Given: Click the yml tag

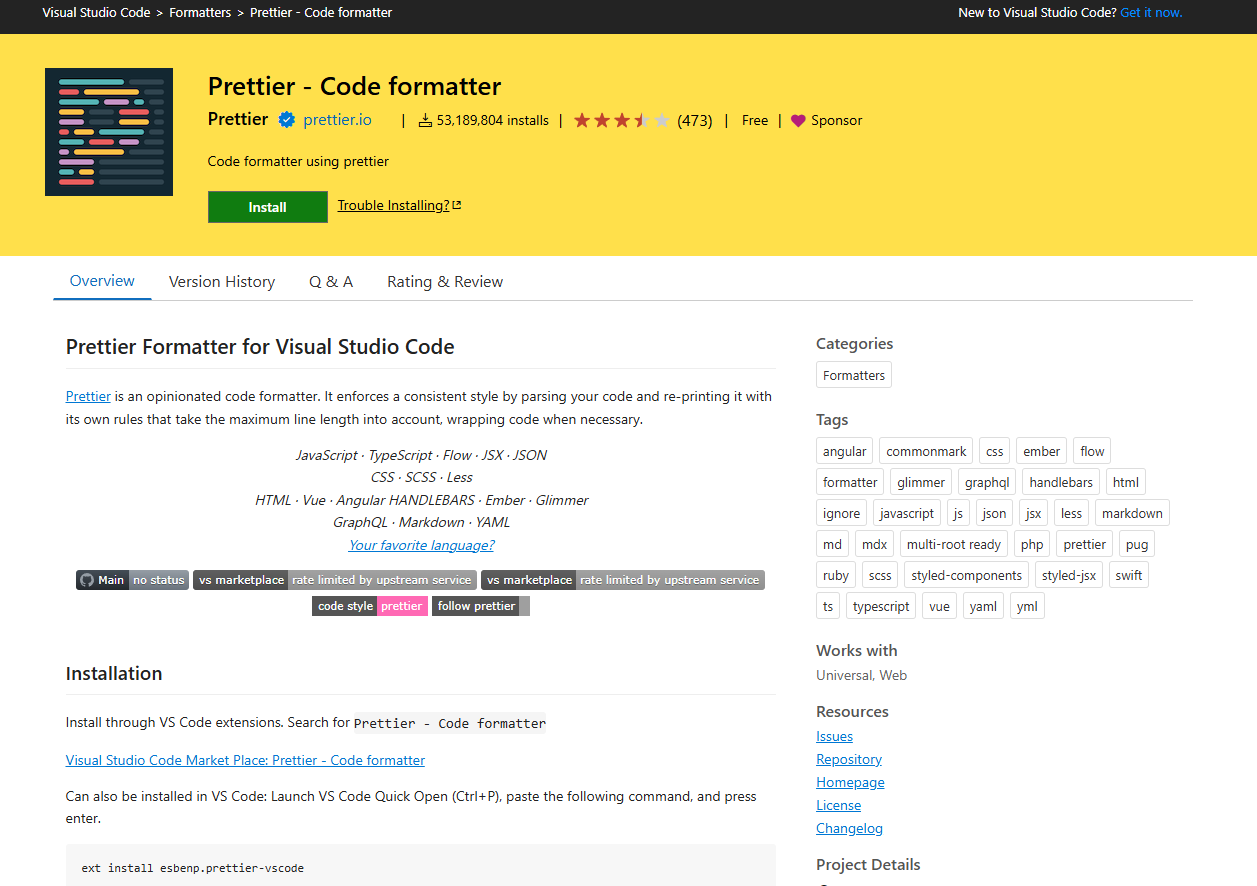Looking at the screenshot, I should point(1027,606).
